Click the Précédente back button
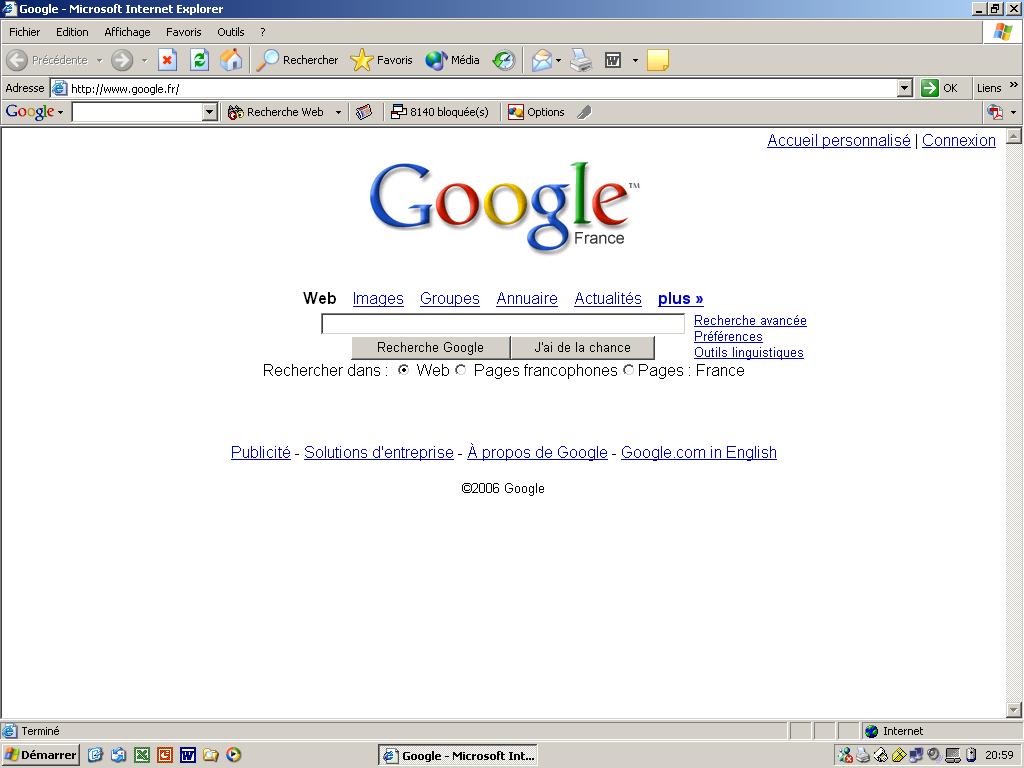 (48, 60)
